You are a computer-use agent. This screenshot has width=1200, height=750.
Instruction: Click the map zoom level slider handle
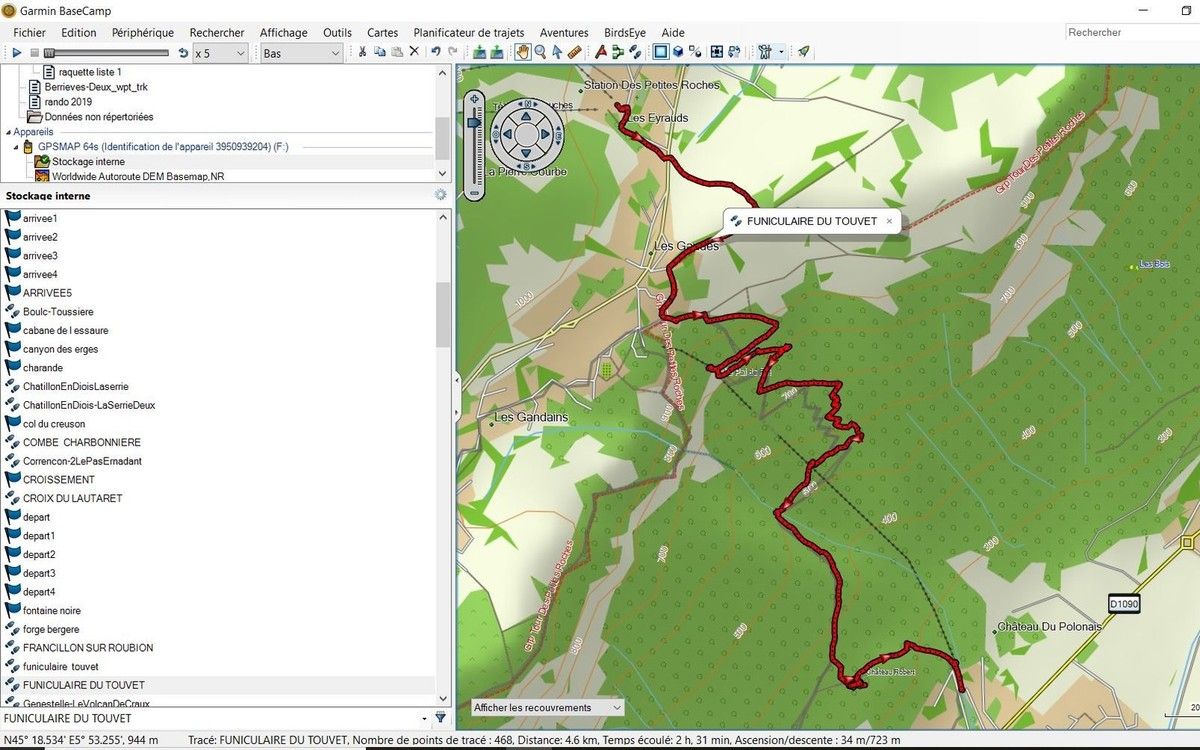[475, 122]
